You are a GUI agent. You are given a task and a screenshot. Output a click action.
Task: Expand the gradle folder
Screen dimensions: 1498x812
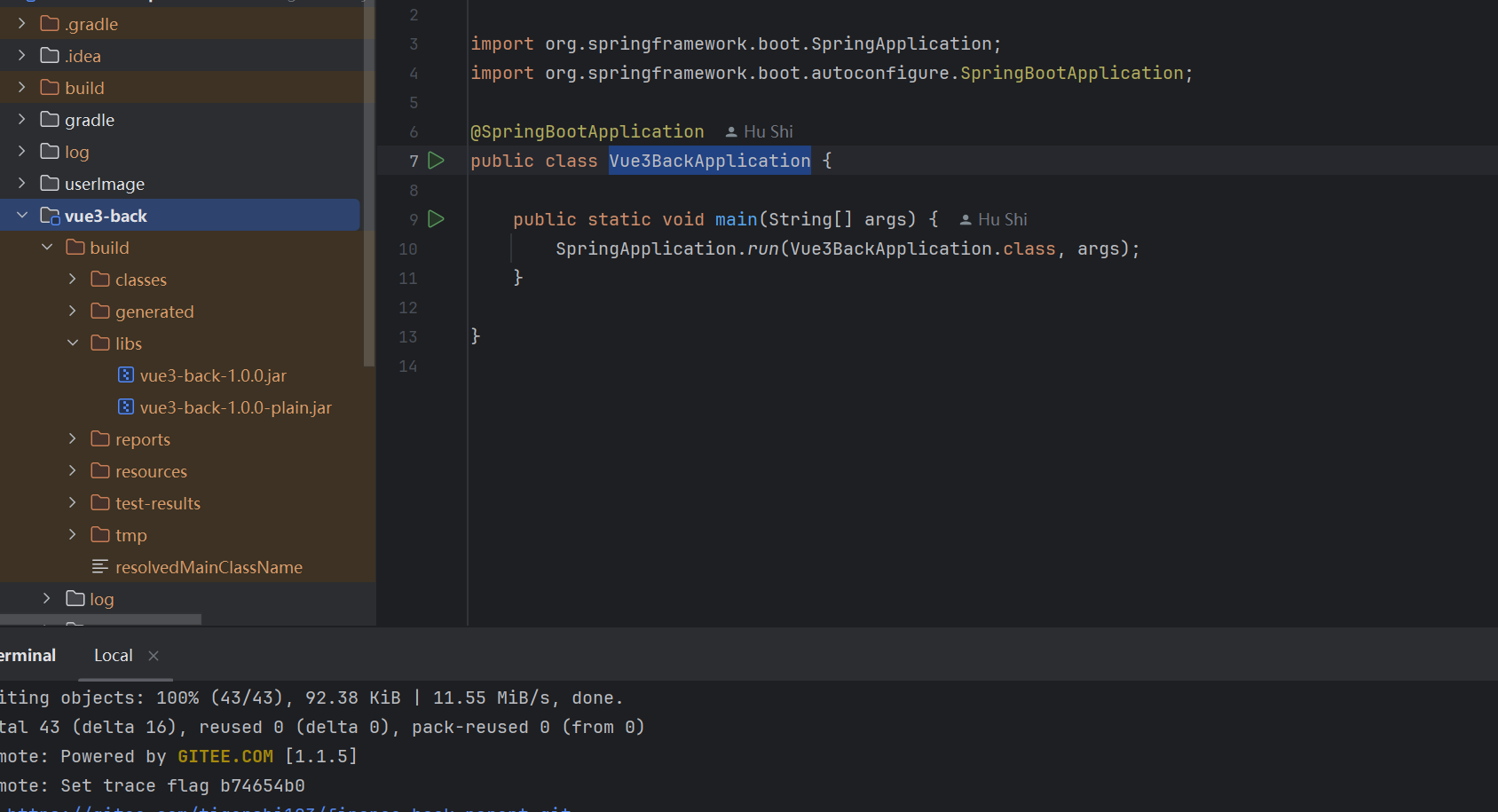point(22,120)
